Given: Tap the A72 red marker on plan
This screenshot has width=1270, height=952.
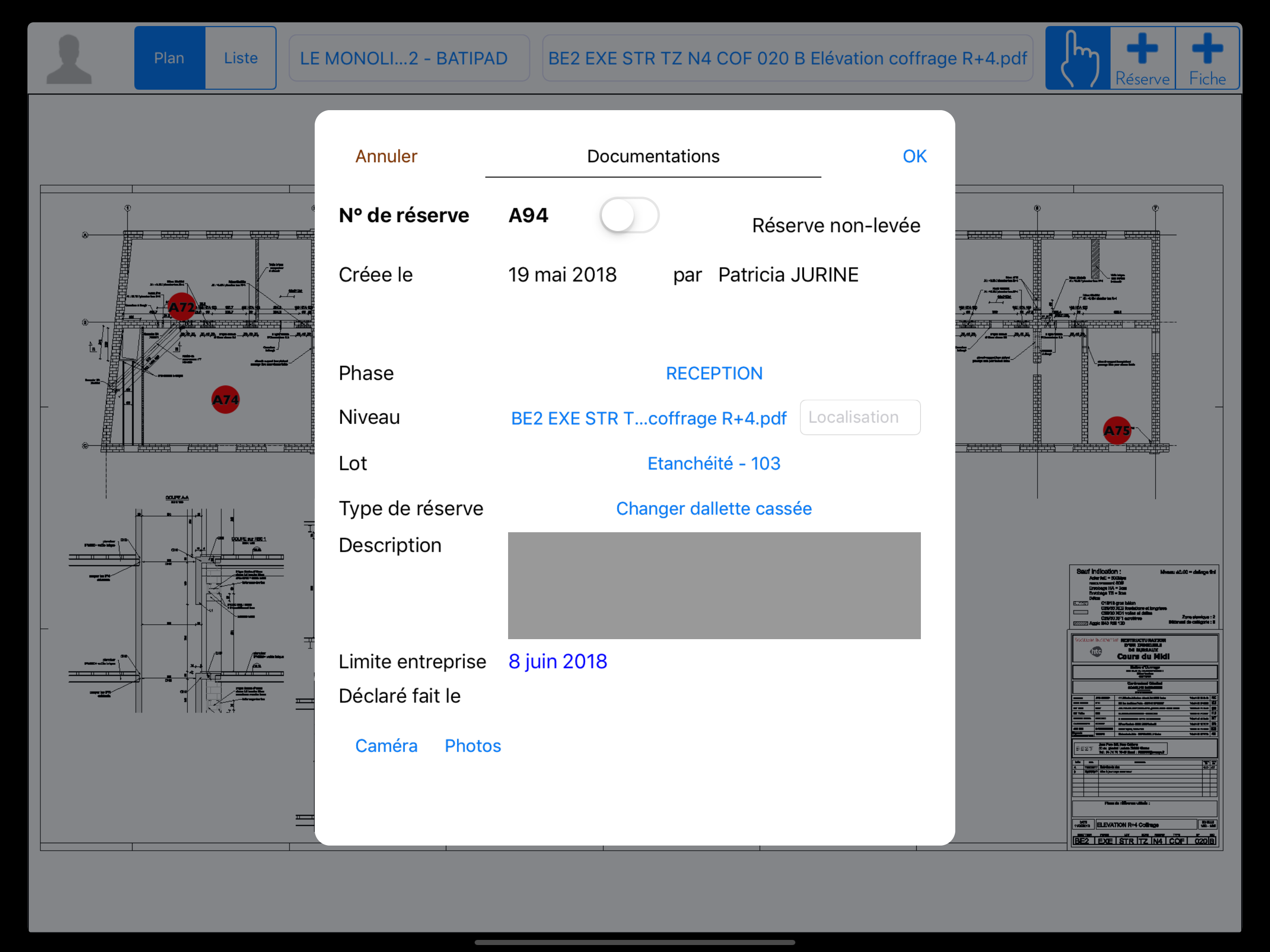Looking at the screenshot, I should [181, 307].
